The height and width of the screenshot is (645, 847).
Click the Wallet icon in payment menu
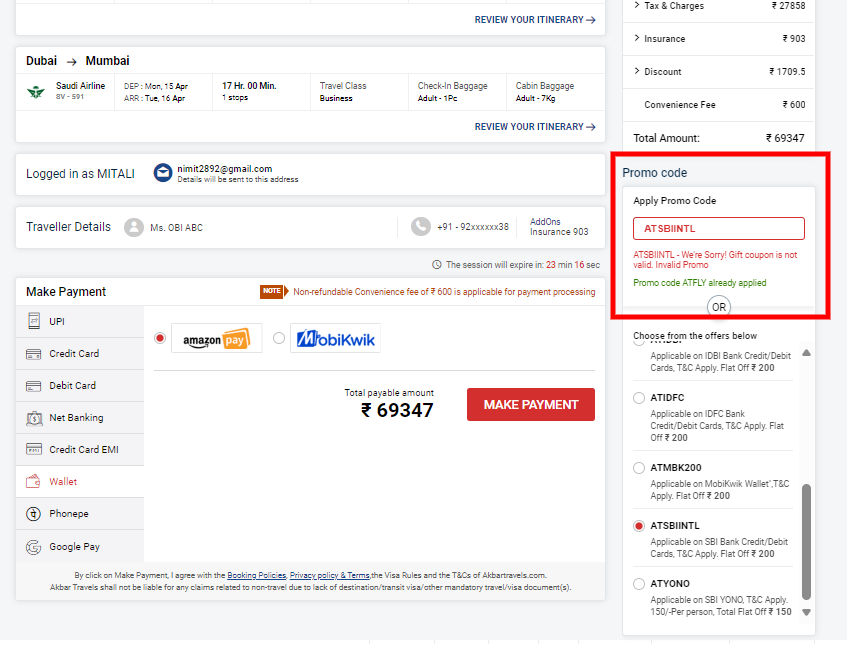[x=33, y=481]
